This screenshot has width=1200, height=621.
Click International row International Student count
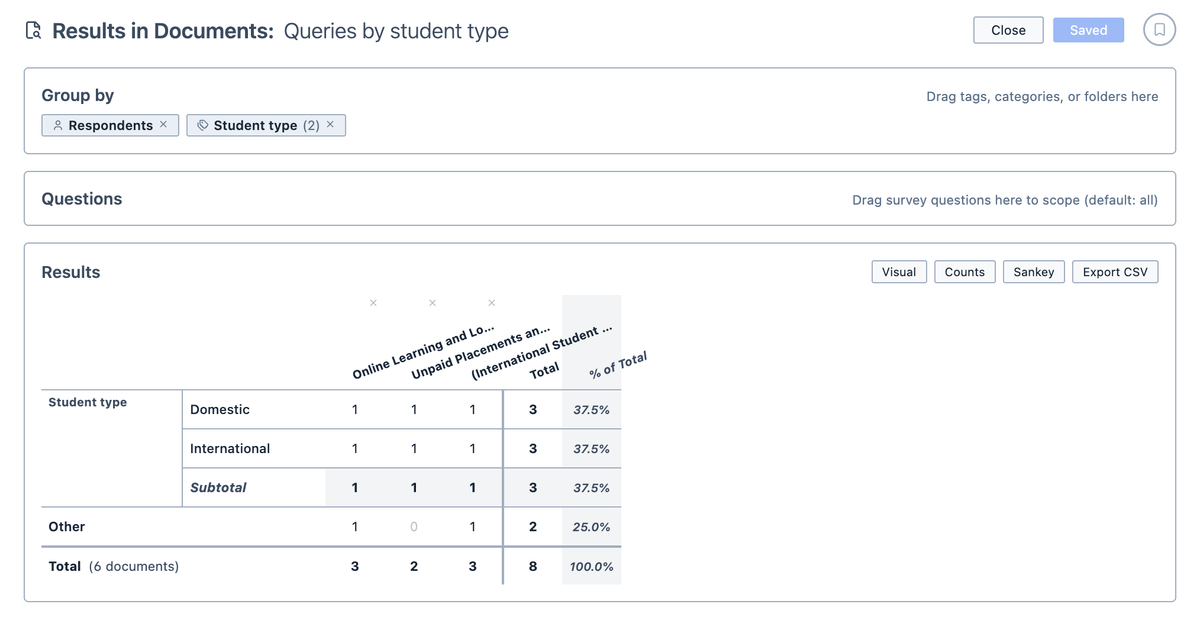pos(473,448)
